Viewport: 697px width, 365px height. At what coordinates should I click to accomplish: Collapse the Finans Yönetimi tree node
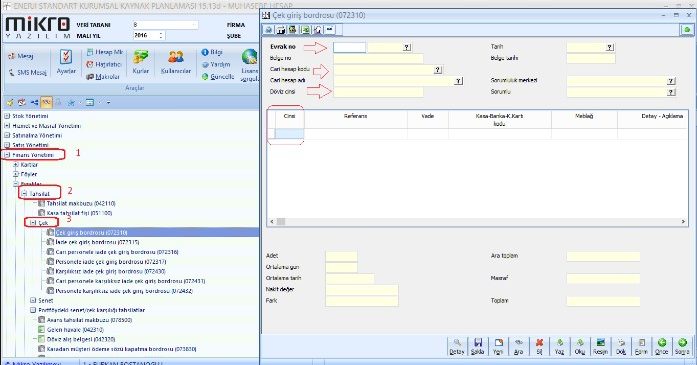point(7,155)
